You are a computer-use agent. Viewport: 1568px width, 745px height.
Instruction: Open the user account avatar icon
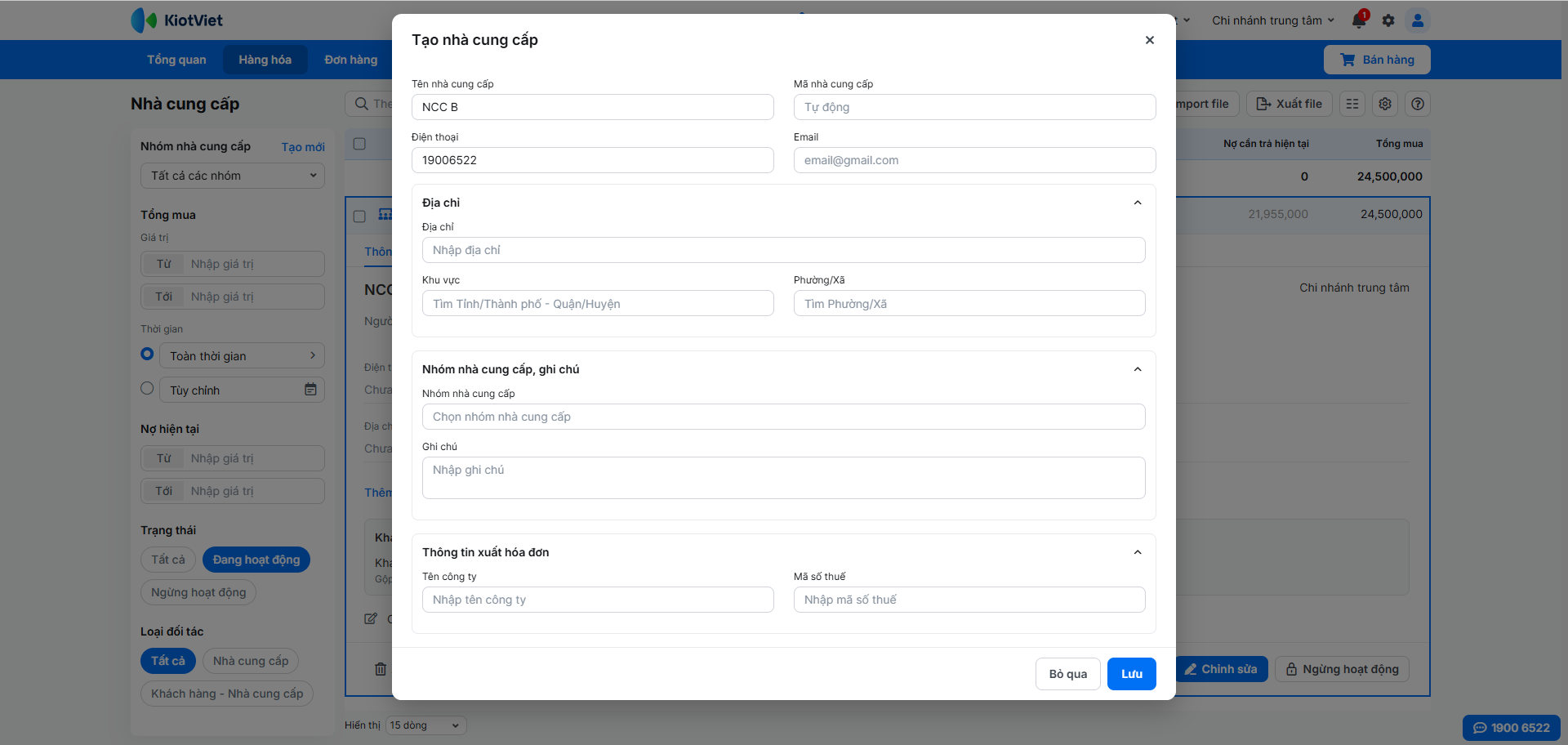coord(1418,20)
